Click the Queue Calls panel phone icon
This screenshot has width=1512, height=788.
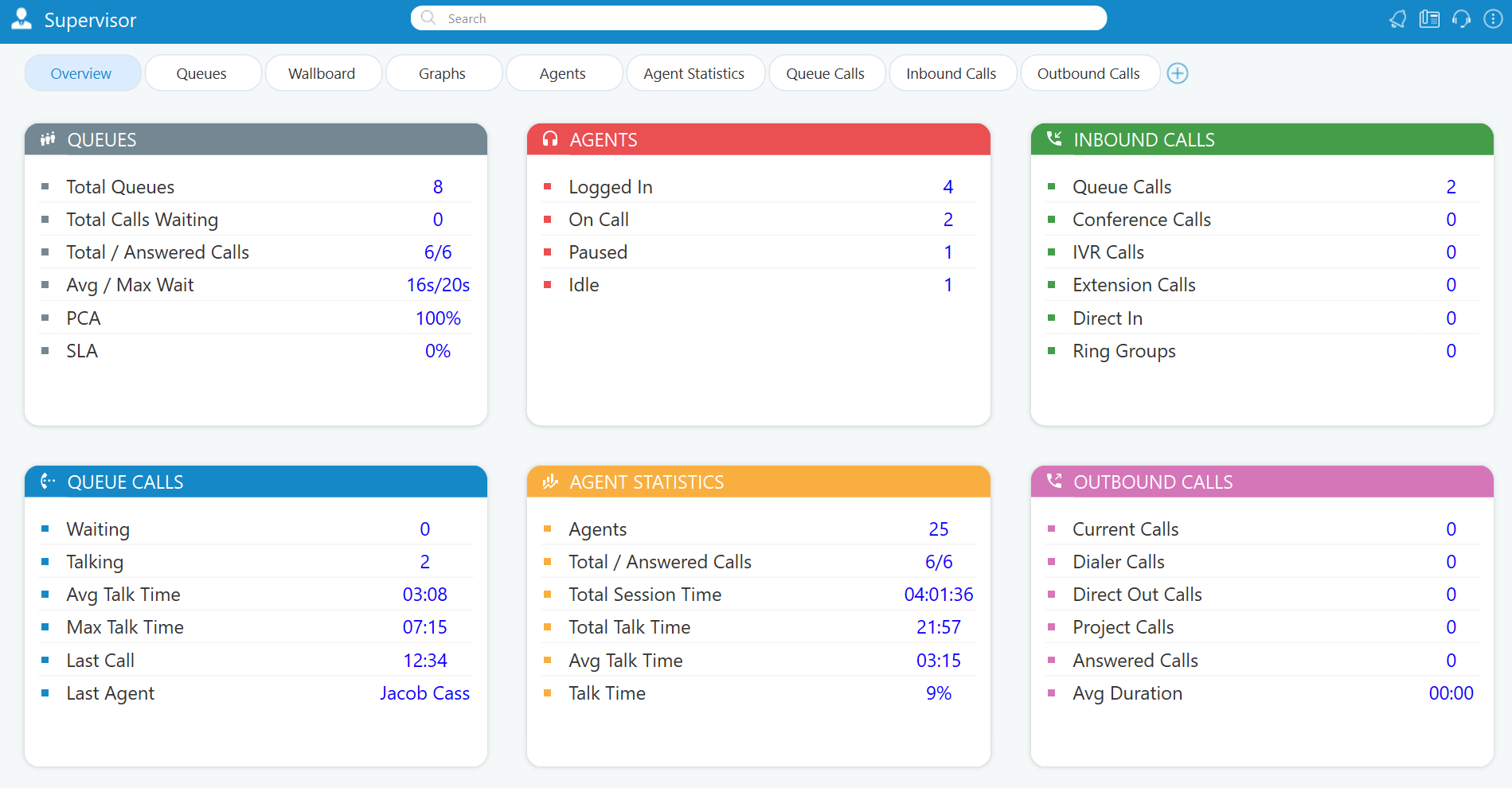point(48,482)
